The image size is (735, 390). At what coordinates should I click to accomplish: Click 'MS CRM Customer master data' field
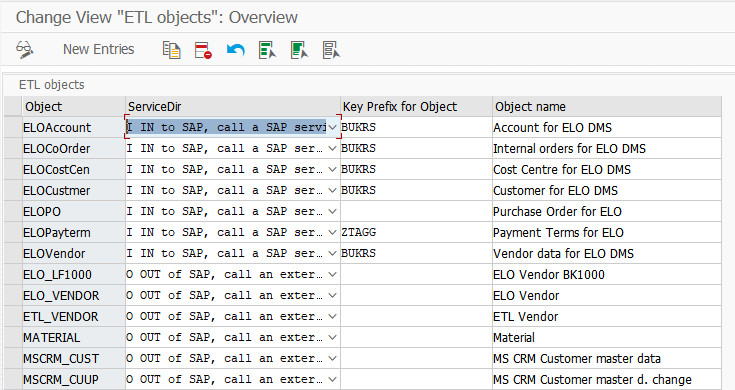click(607, 359)
